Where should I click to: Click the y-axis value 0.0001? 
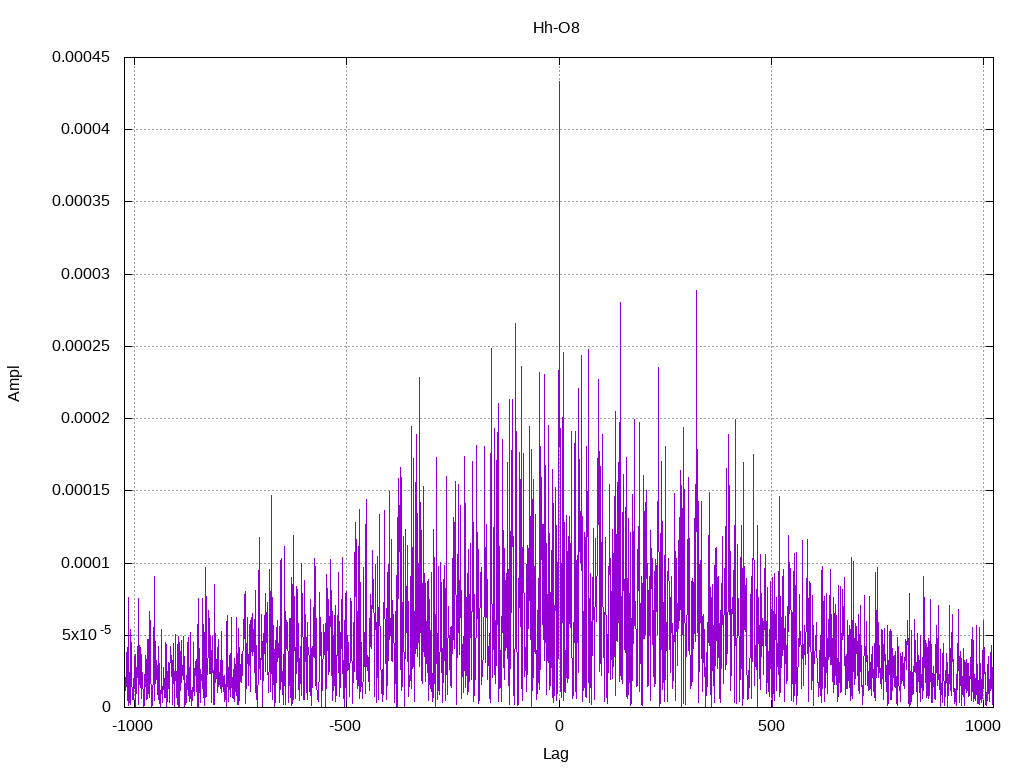(86, 563)
